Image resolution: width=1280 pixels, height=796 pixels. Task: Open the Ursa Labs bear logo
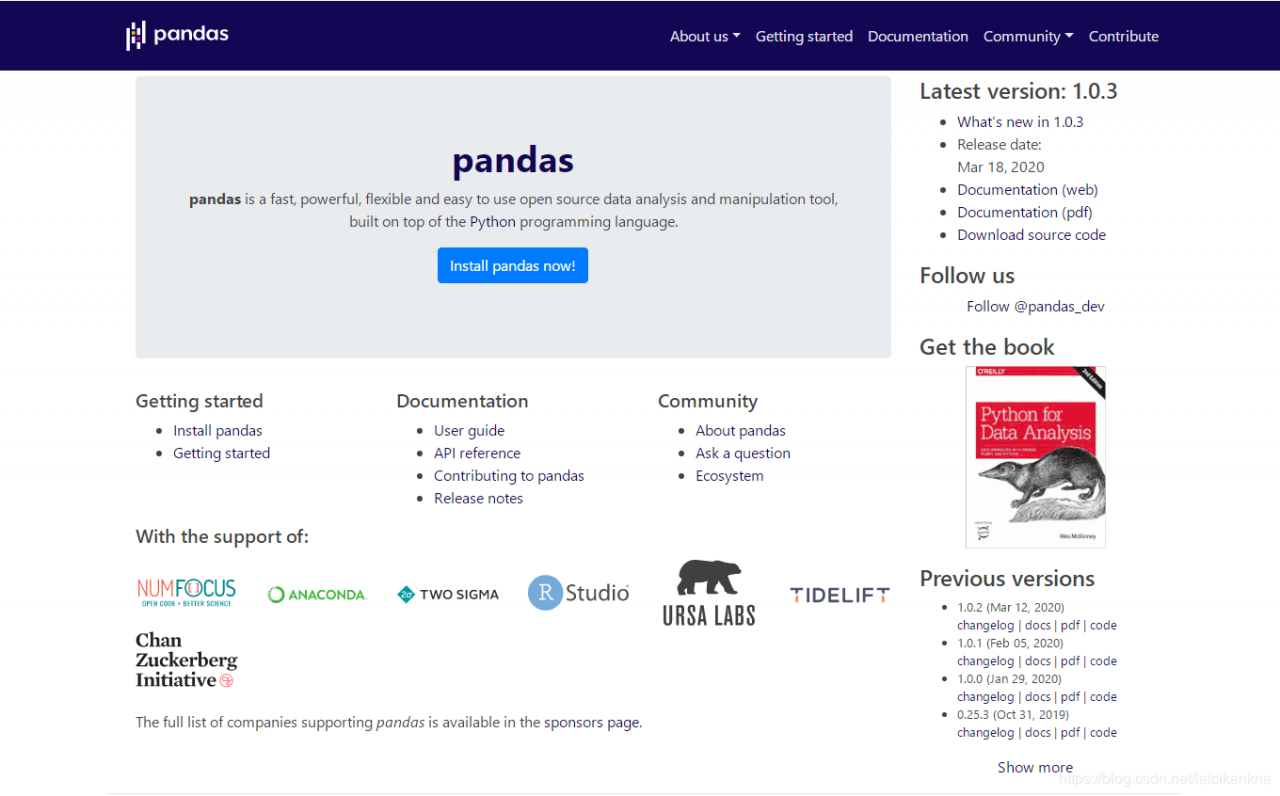(x=709, y=593)
